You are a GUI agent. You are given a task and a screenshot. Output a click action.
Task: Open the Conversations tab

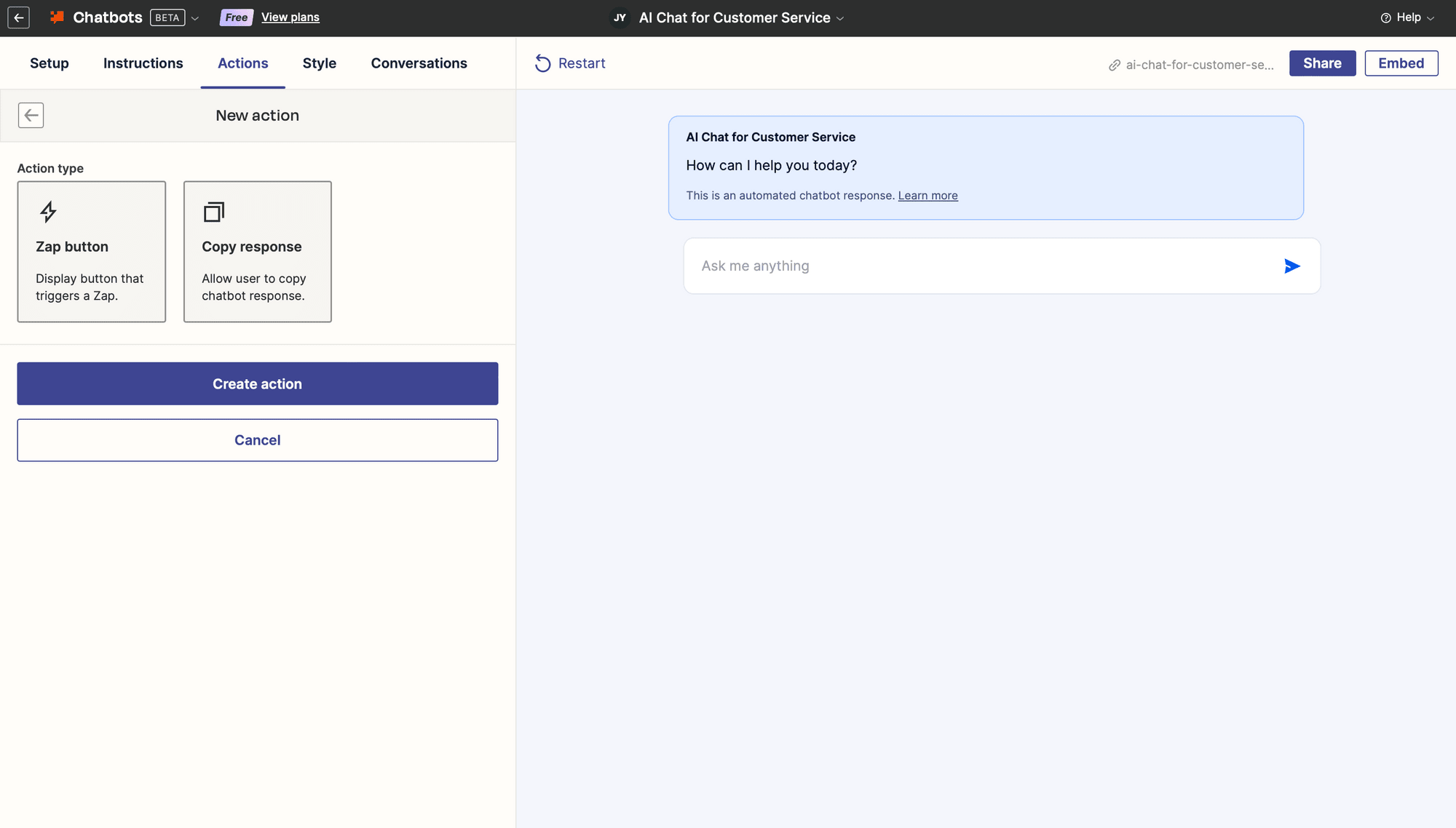[419, 63]
